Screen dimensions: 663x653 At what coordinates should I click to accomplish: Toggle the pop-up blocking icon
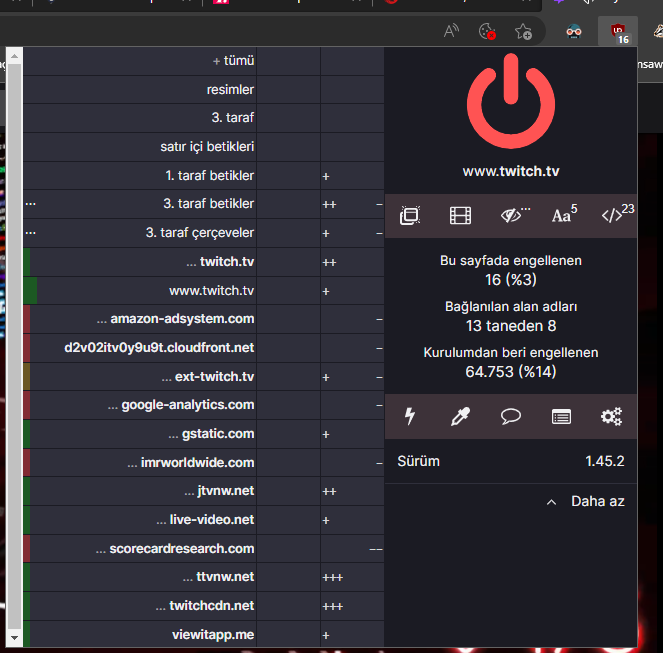point(410,216)
